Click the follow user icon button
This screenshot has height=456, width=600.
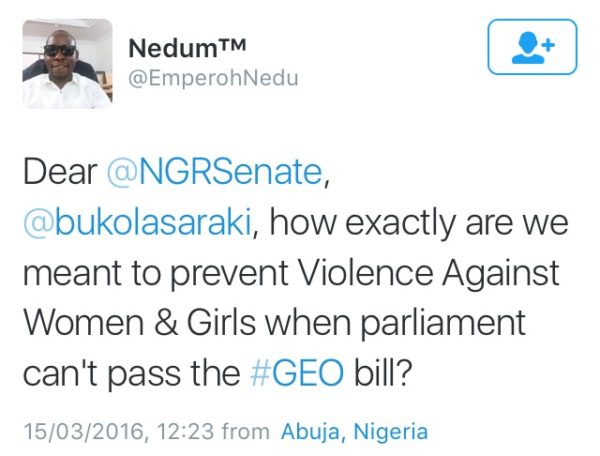(532, 47)
